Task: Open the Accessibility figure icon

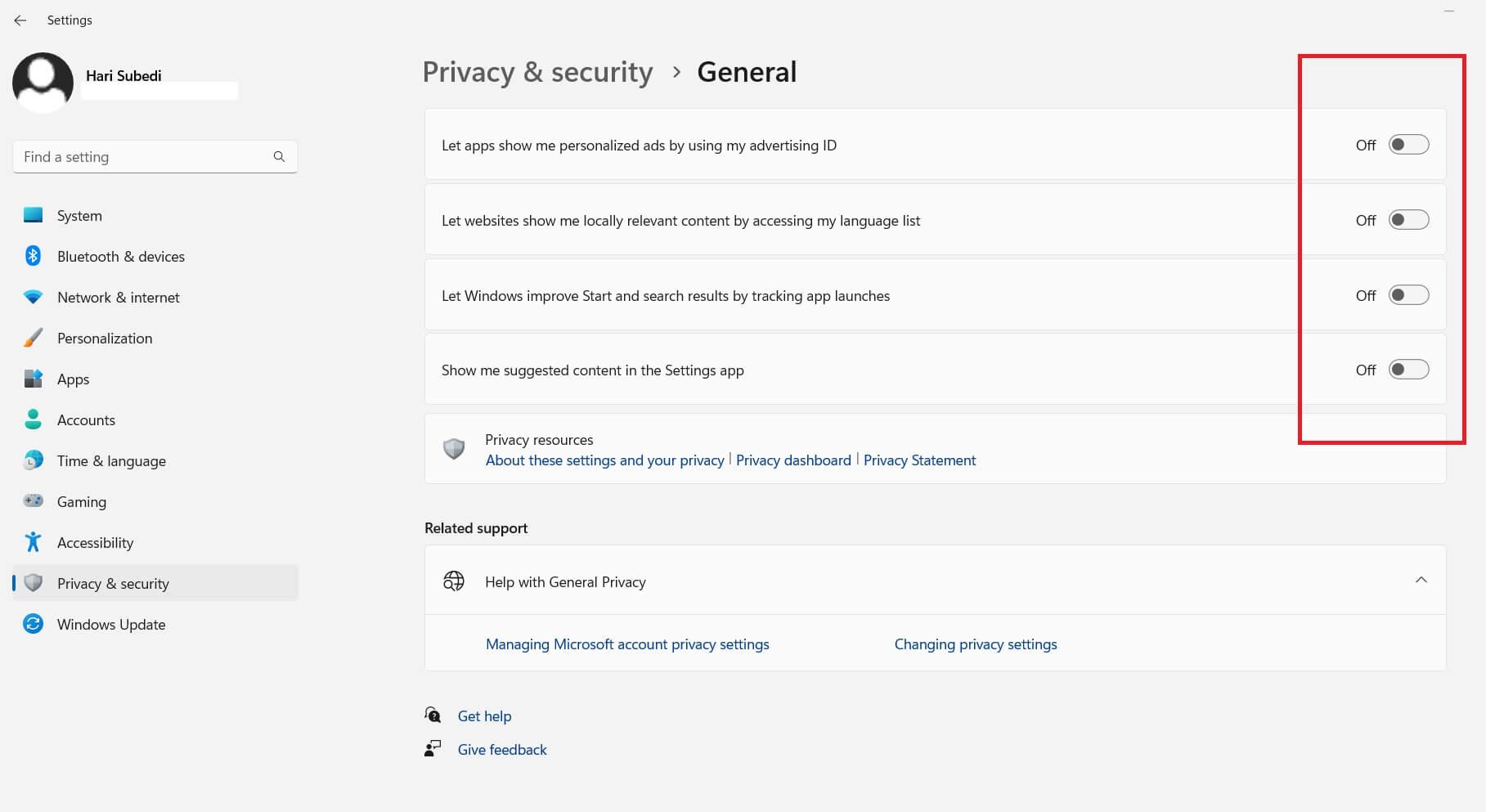Action: point(33,542)
